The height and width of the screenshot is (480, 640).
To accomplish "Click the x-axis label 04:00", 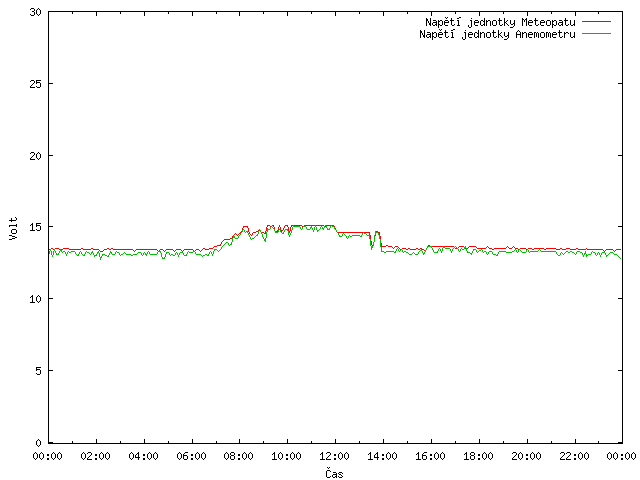I will point(144,456).
